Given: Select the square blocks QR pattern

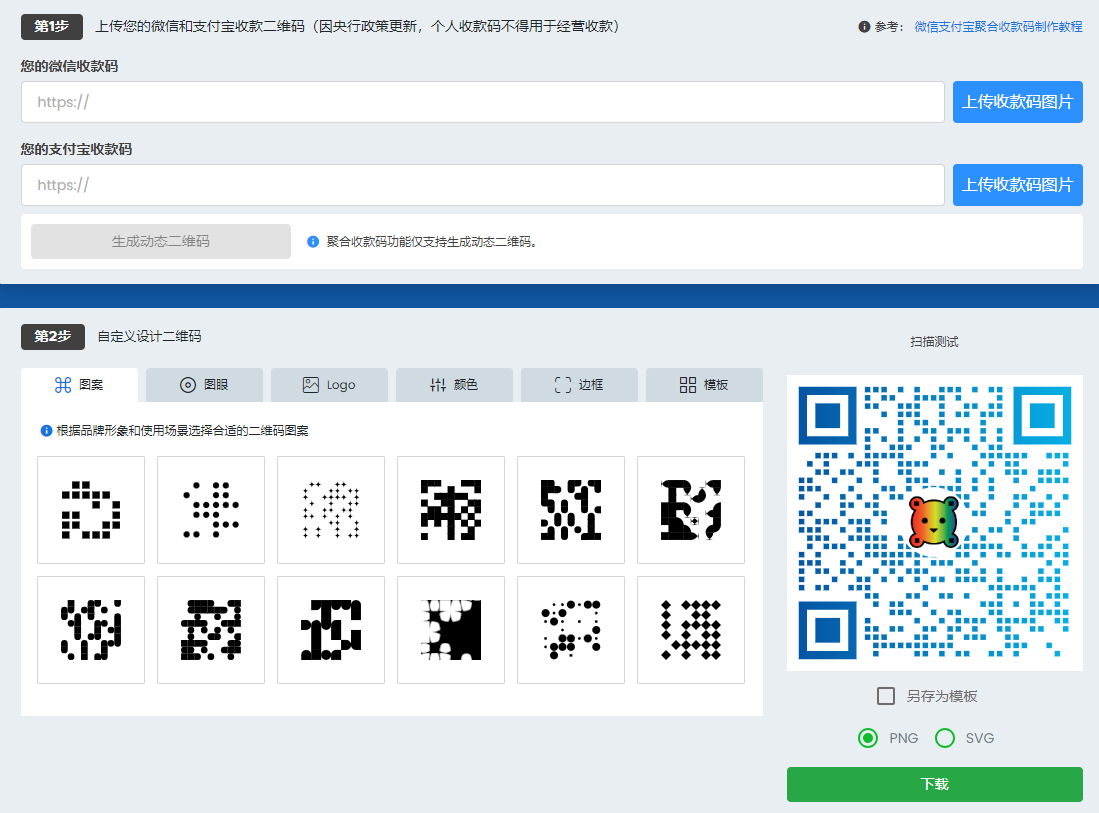Looking at the screenshot, I should [91, 510].
